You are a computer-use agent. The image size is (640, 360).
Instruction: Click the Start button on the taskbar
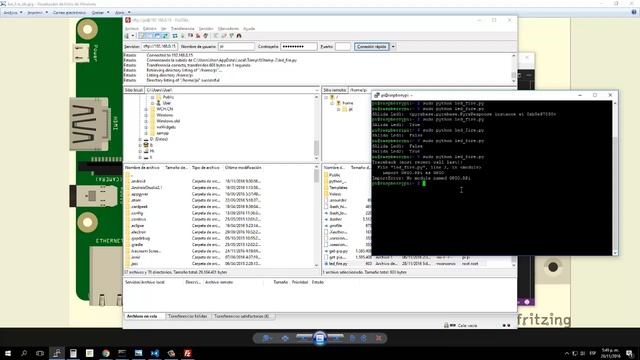[x=8, y=353]
